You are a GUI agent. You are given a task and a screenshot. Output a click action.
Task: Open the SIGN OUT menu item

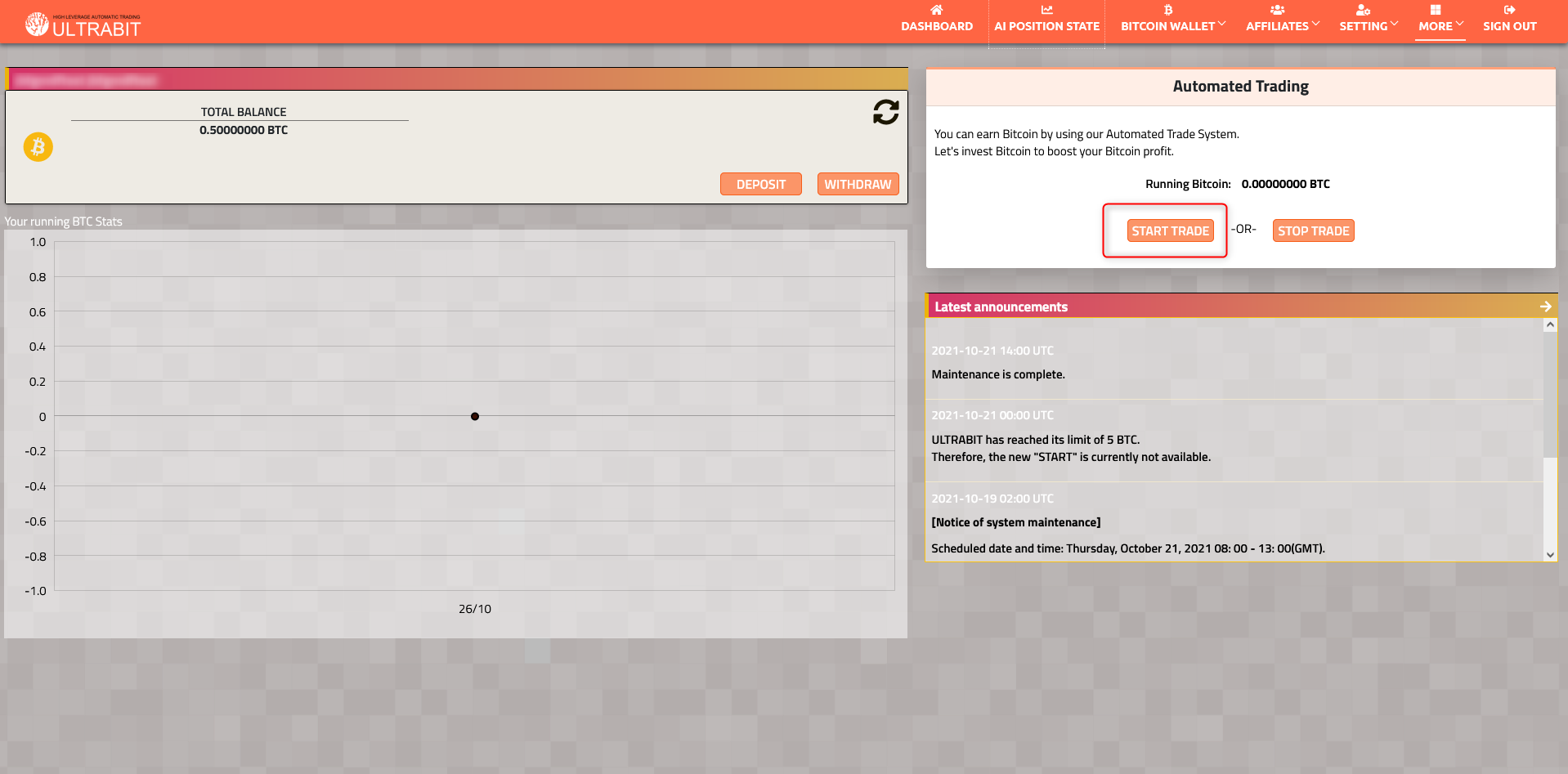click(x=1509, y=26)
